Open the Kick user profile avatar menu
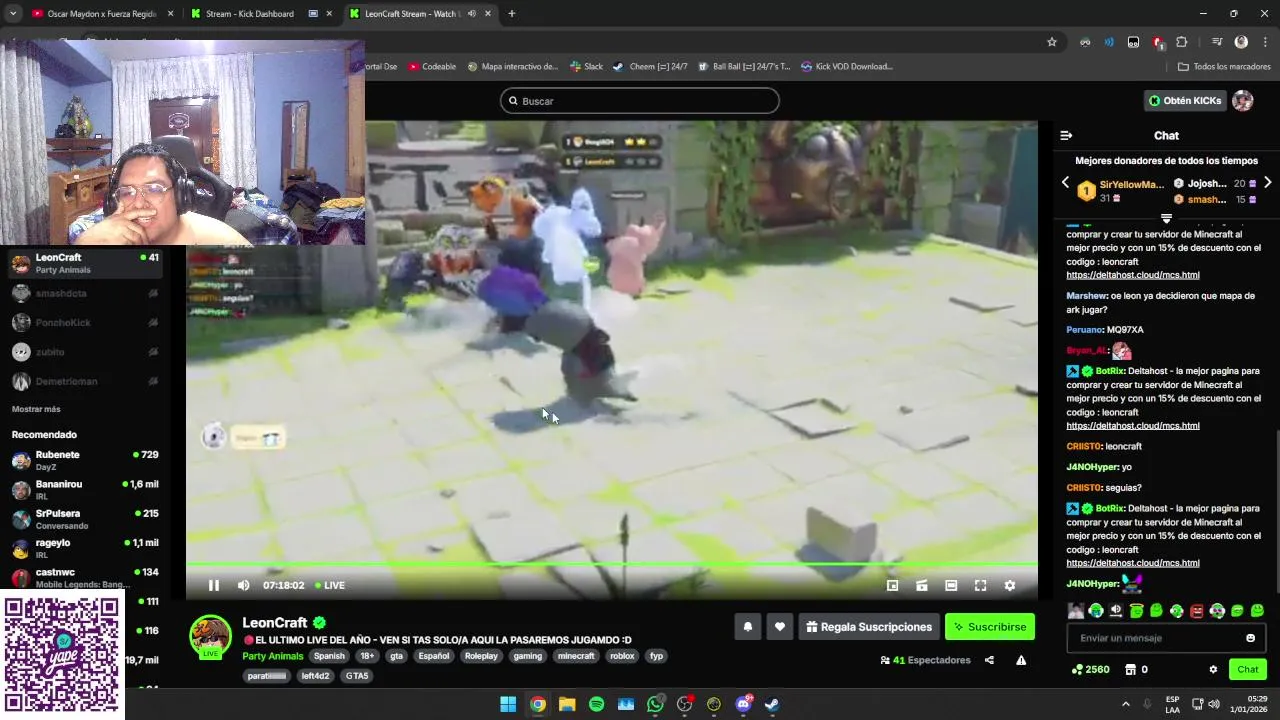Viewport: 1280px width, 720px height. (1242, 101)
